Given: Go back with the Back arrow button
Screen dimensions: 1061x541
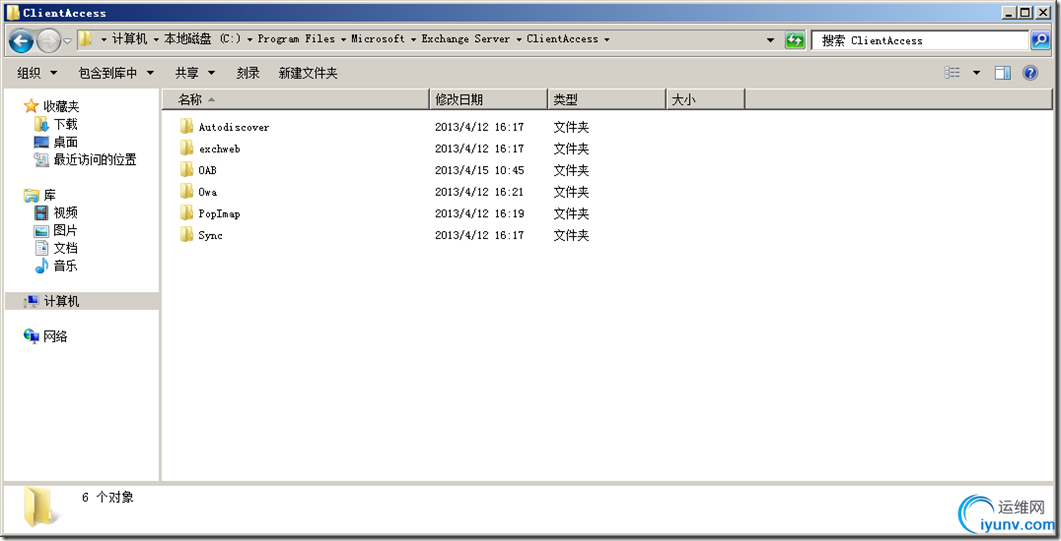Looking at the screenshot, I should coord(21,41).
